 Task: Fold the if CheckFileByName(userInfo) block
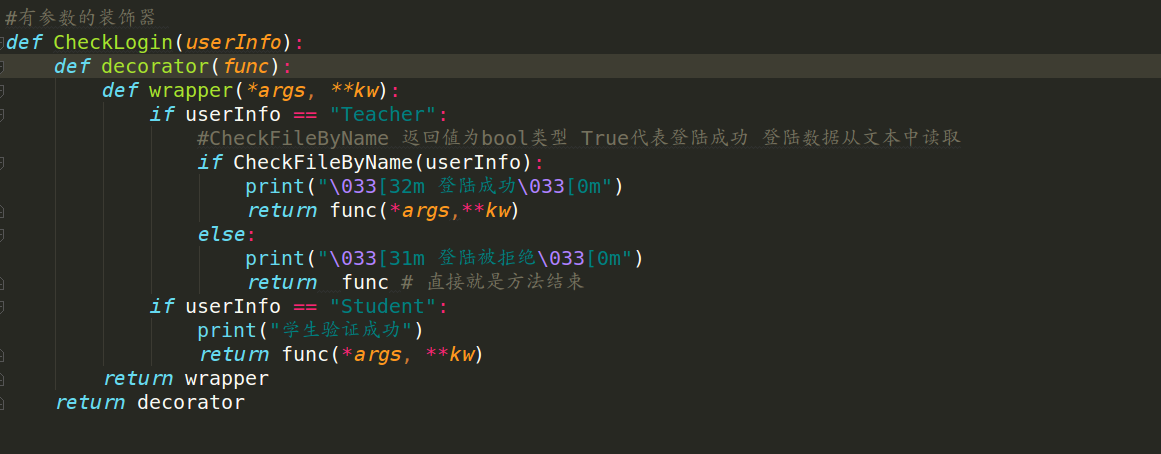point(2,162)
